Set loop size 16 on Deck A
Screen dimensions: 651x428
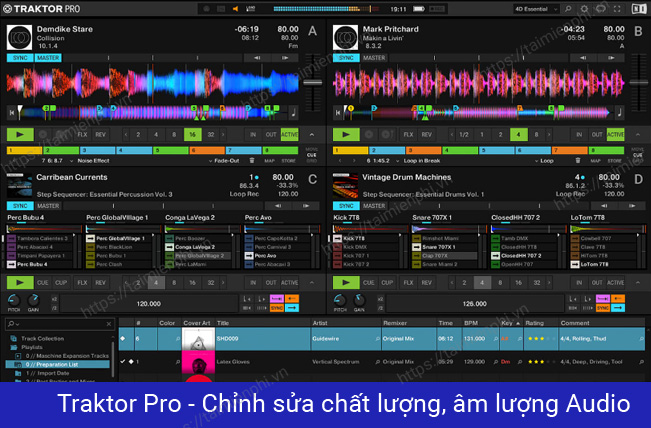coord(193,135)
